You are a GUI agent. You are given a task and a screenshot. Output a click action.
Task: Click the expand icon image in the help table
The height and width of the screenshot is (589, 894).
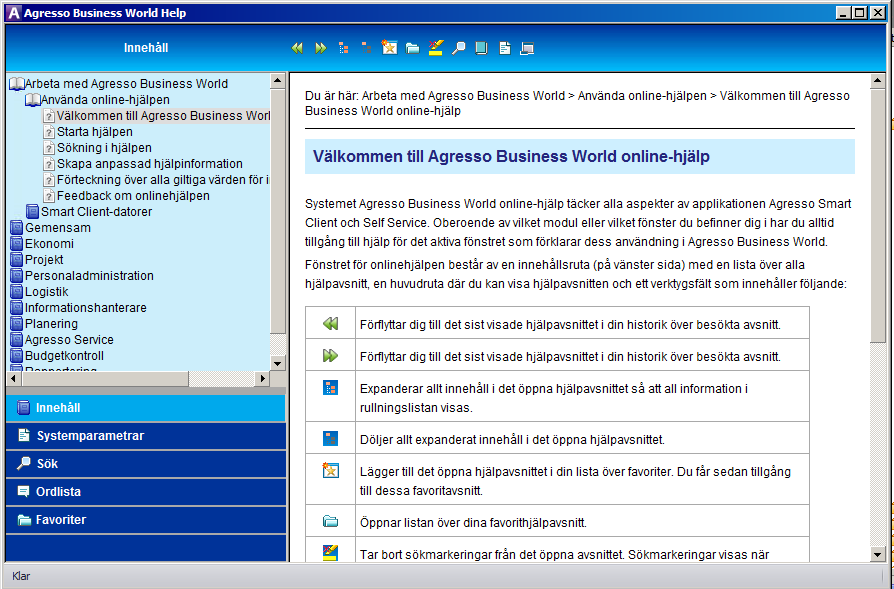point(331,388)
